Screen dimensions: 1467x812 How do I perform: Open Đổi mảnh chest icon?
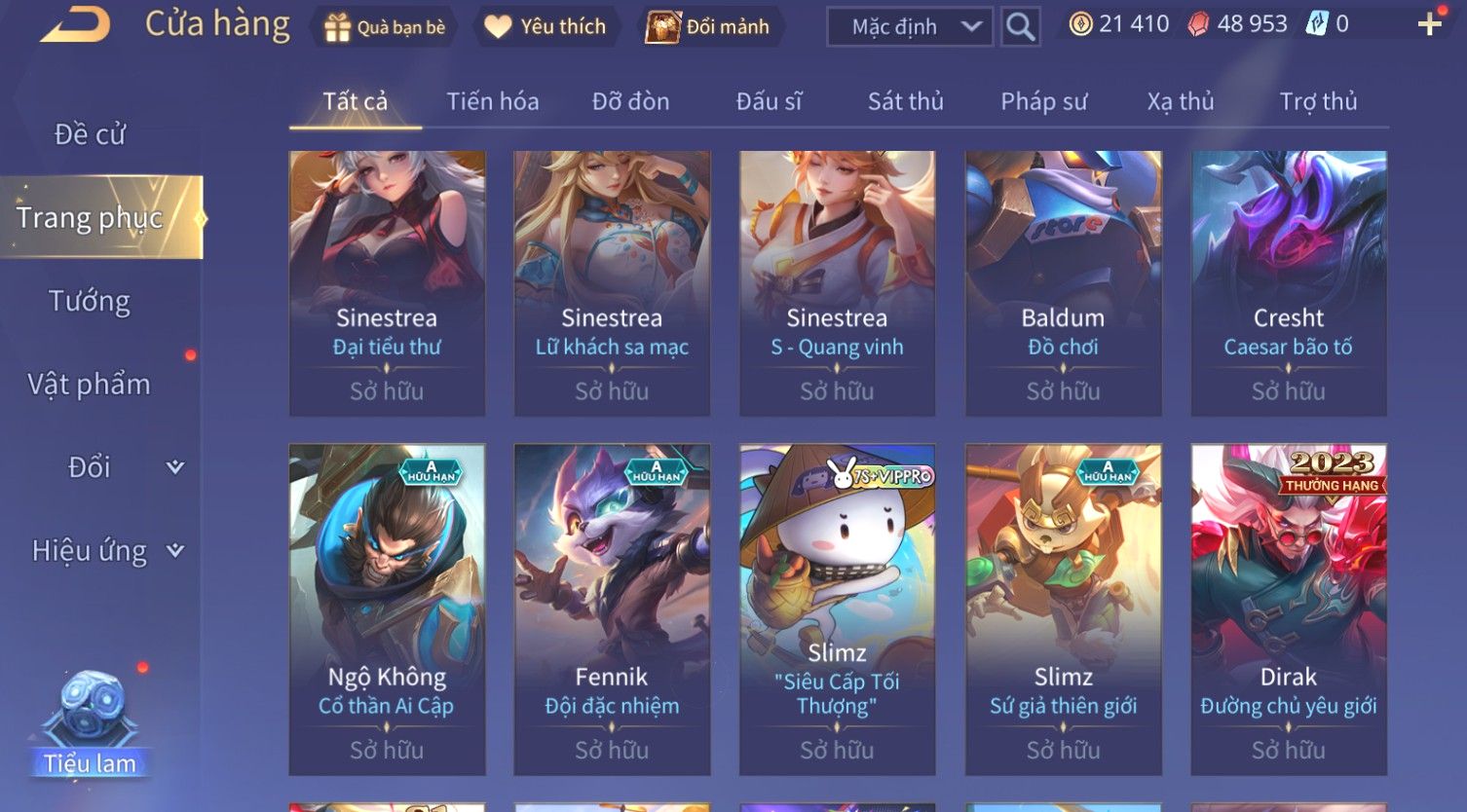[x=662, y=27]
